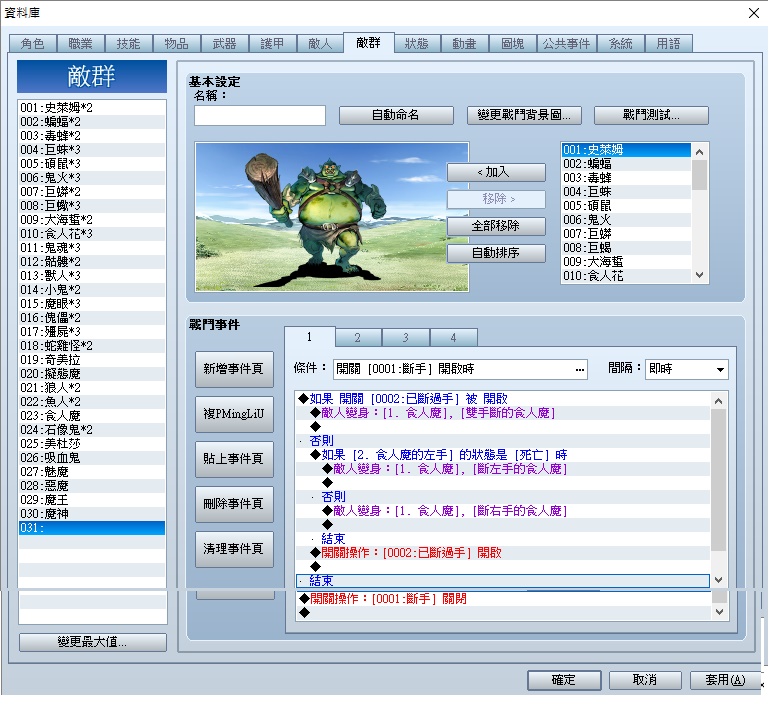Confirm with 確定 button
The width and height of the screenshot is (770, 720).
564,680
